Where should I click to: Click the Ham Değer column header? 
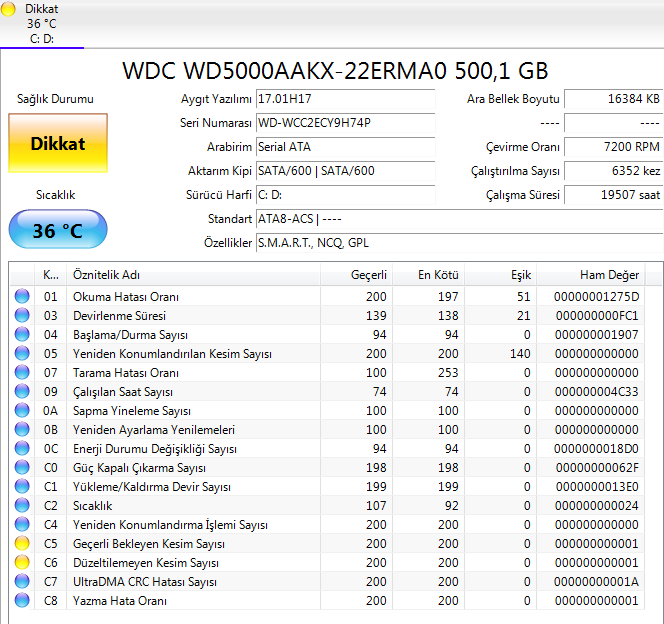591,275
